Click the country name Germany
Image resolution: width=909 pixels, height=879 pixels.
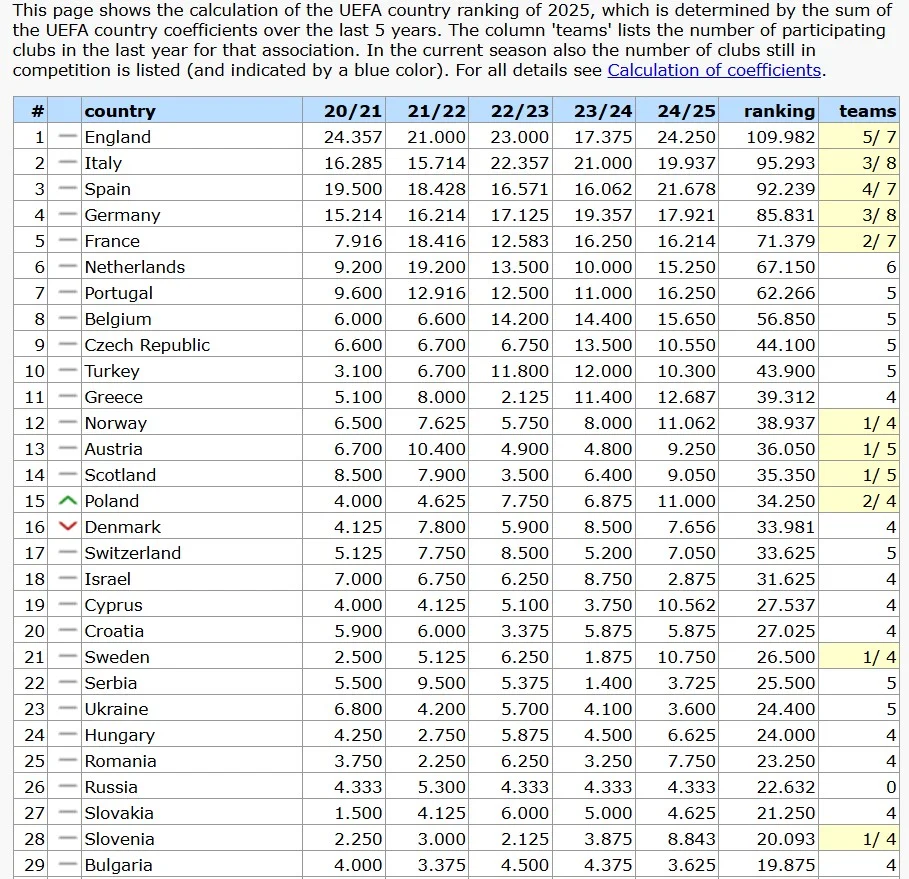[x=122, y=215]
